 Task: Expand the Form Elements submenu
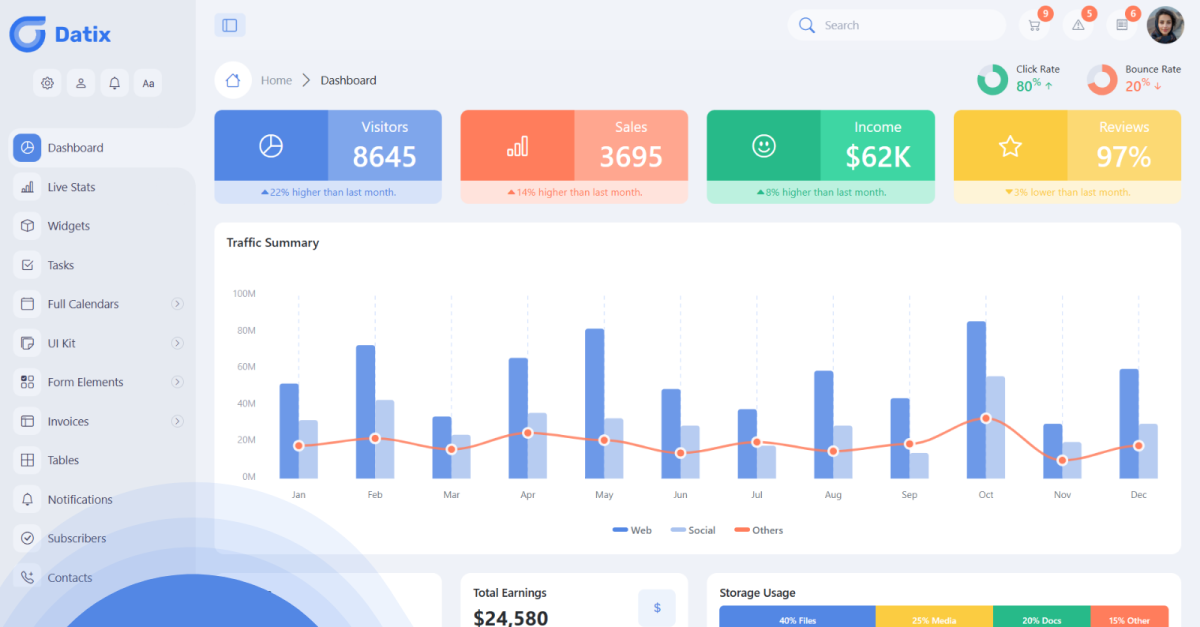click(177, 382)
